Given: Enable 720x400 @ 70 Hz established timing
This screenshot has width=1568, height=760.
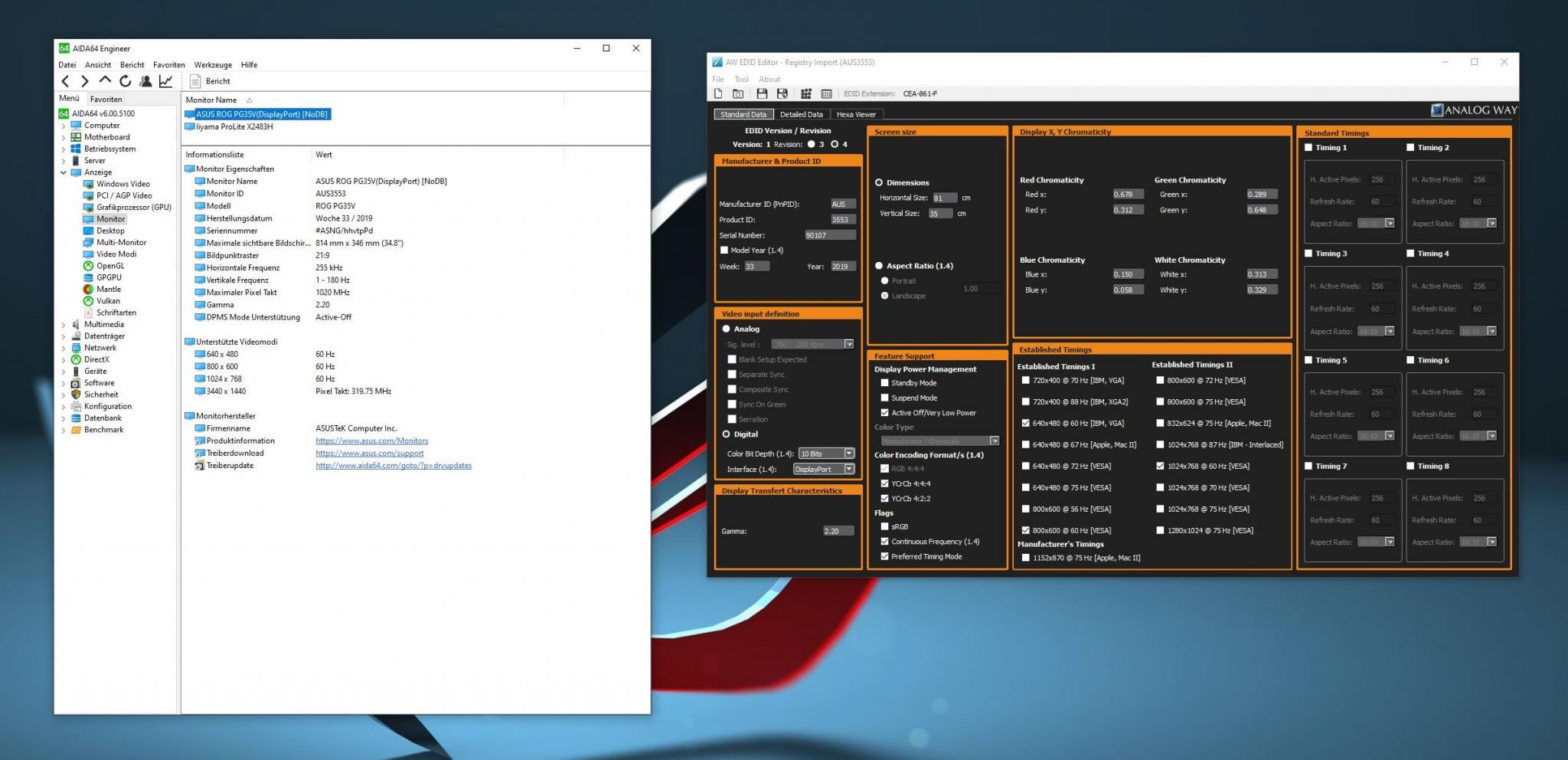Looking at the screenshot, I should pyautogui.click(x=1026, y=380).
